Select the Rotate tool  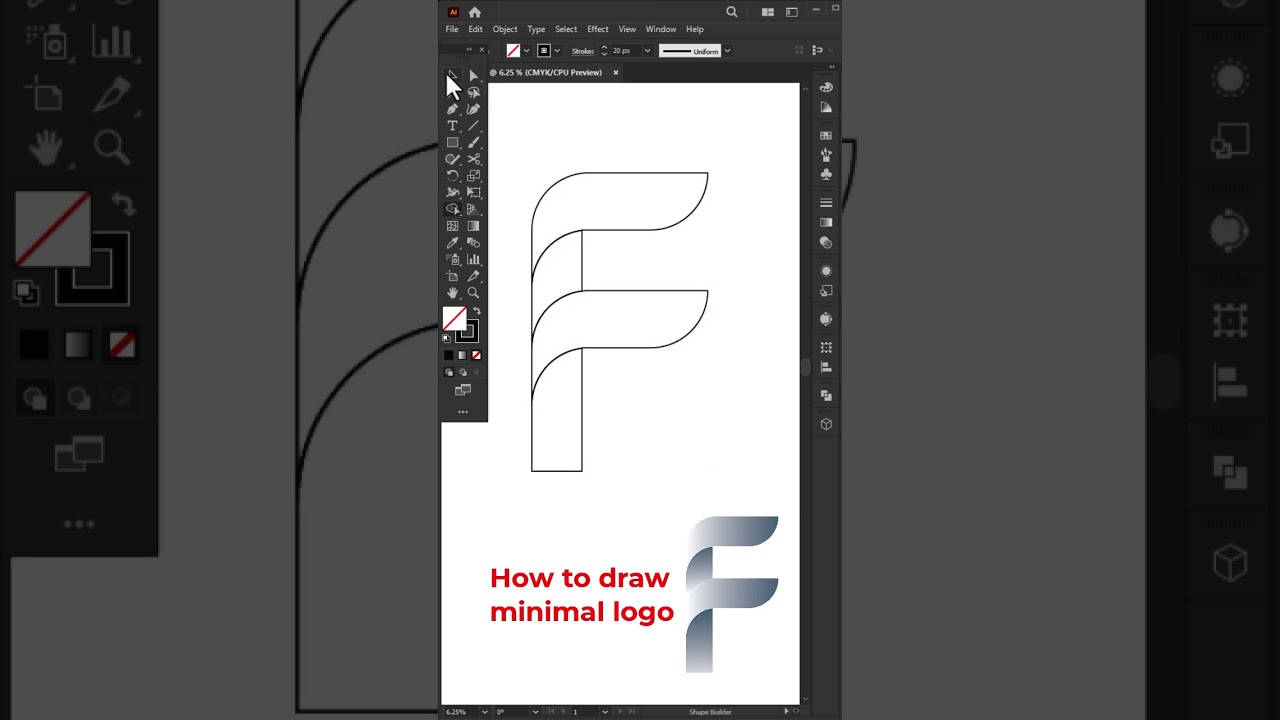pos(452,176)
